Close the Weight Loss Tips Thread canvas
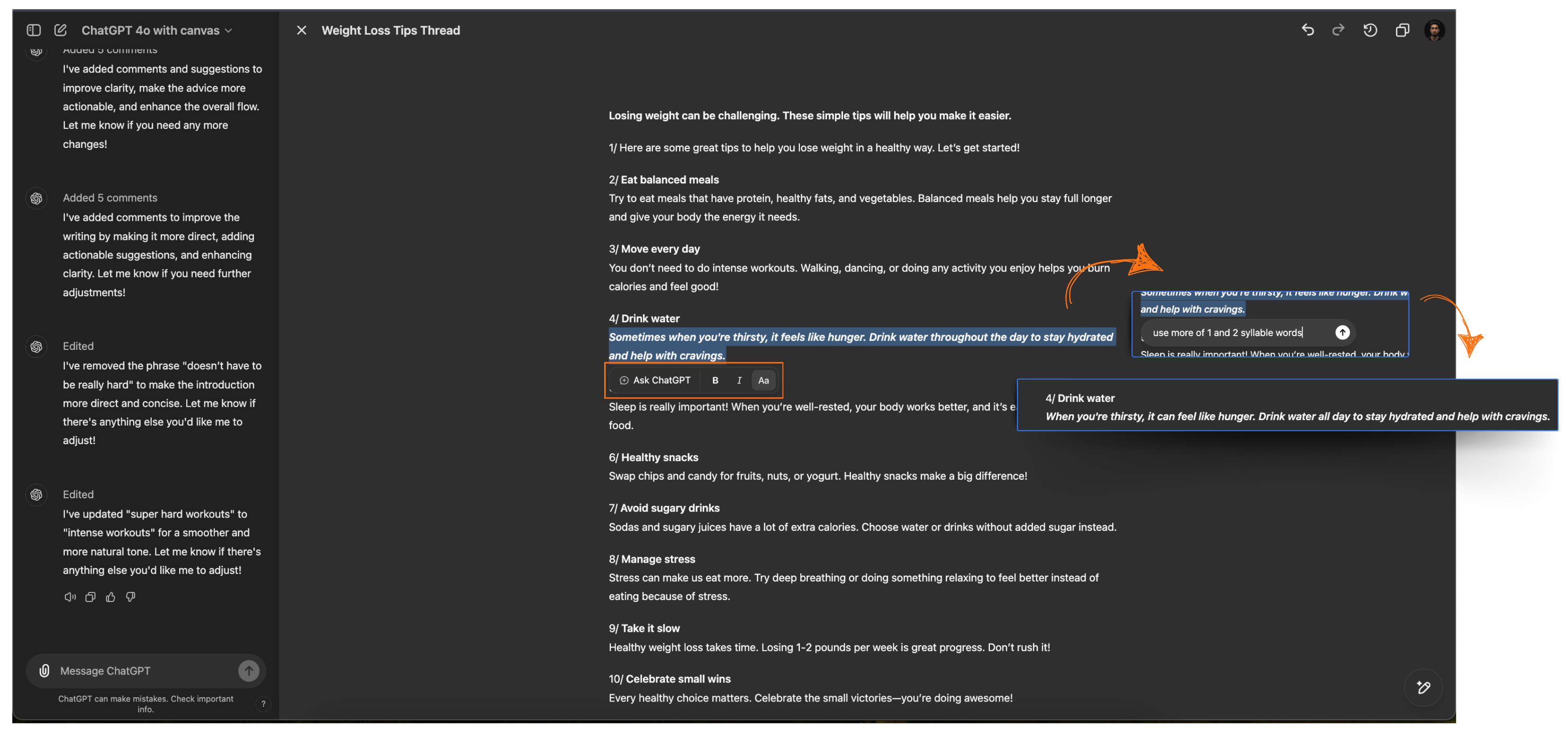The image size is (1568, 739). (x=301, y=30)
